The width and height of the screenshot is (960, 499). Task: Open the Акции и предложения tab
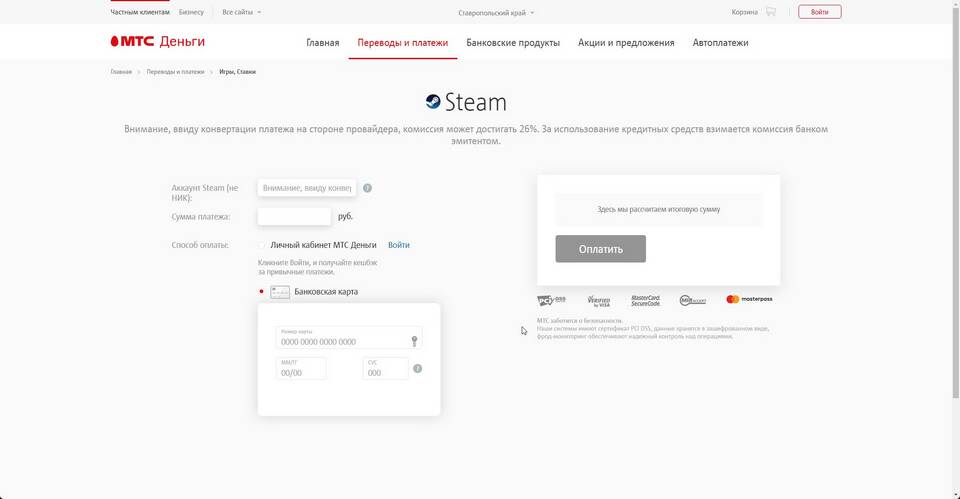click(x=626, y=43)
